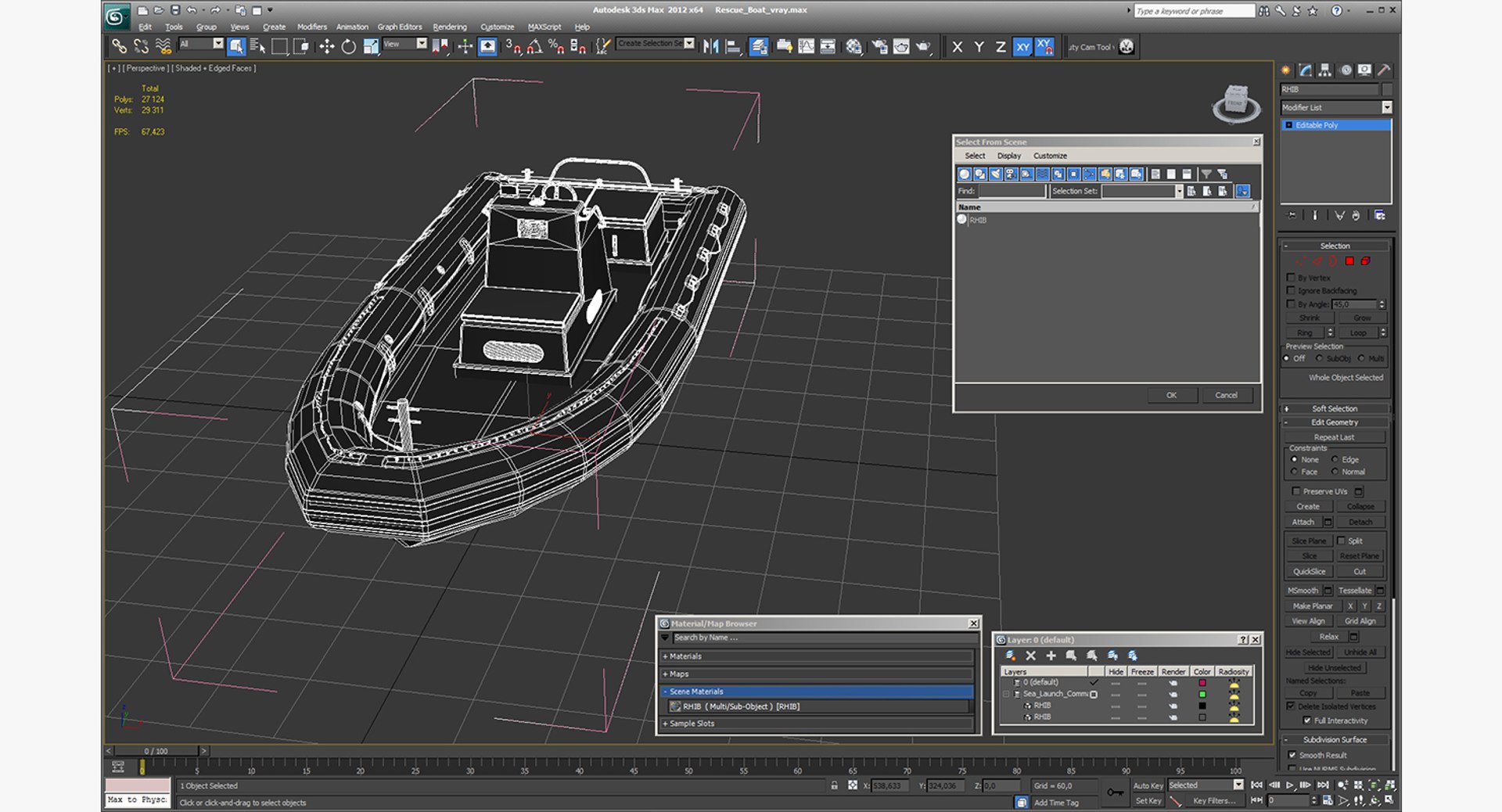Open the Utilities hammer panel
The width and height of the screenshot is (1502, 812).
pos(1383,70)
